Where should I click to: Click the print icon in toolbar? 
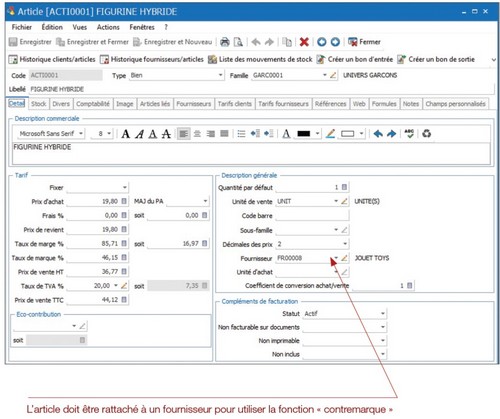pos(225,42)
